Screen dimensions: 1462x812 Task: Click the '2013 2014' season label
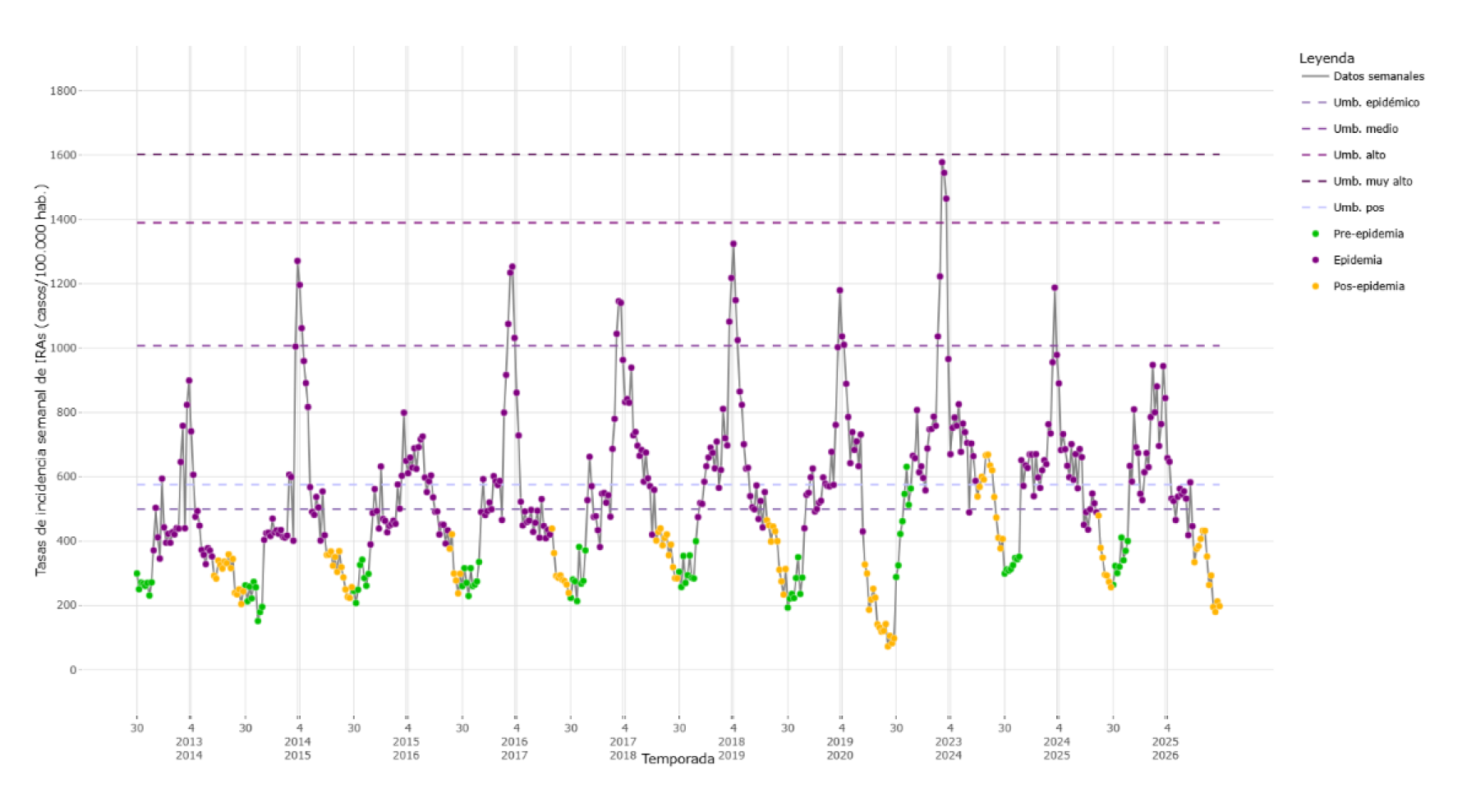[189, 748]
